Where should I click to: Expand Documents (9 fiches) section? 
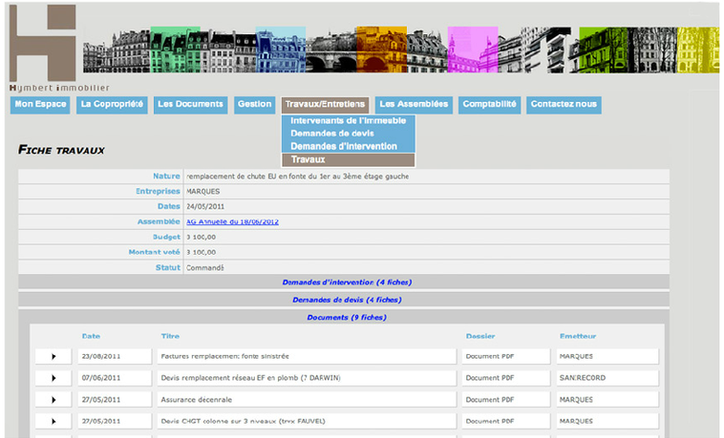click(x=347, y=317)
